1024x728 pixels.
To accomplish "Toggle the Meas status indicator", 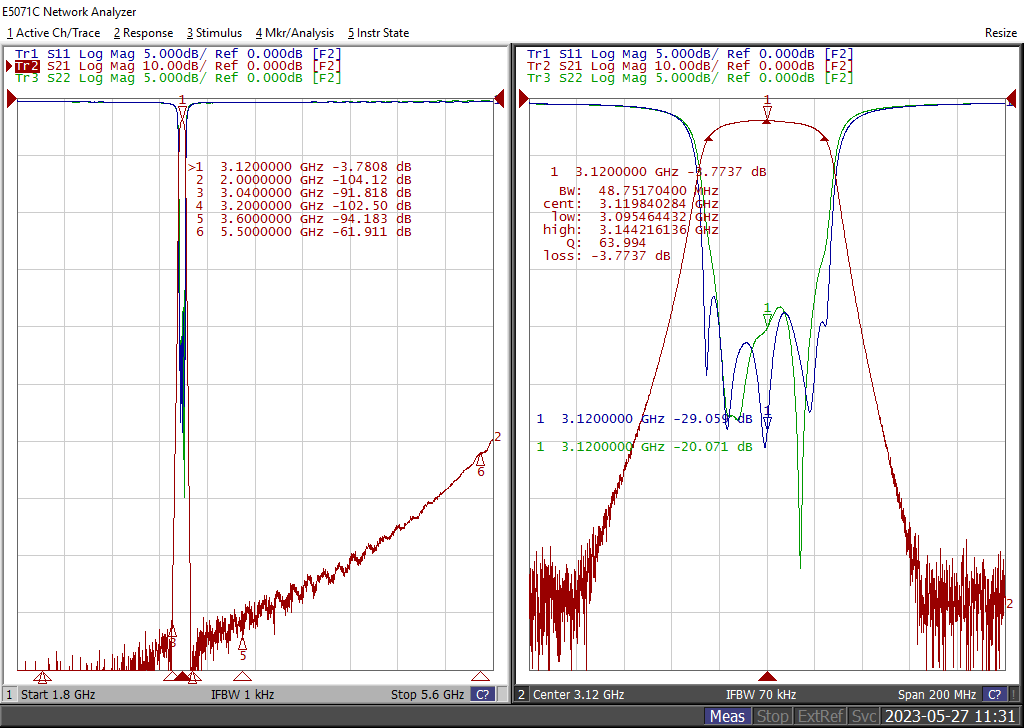I will click(x=727, y=716).
